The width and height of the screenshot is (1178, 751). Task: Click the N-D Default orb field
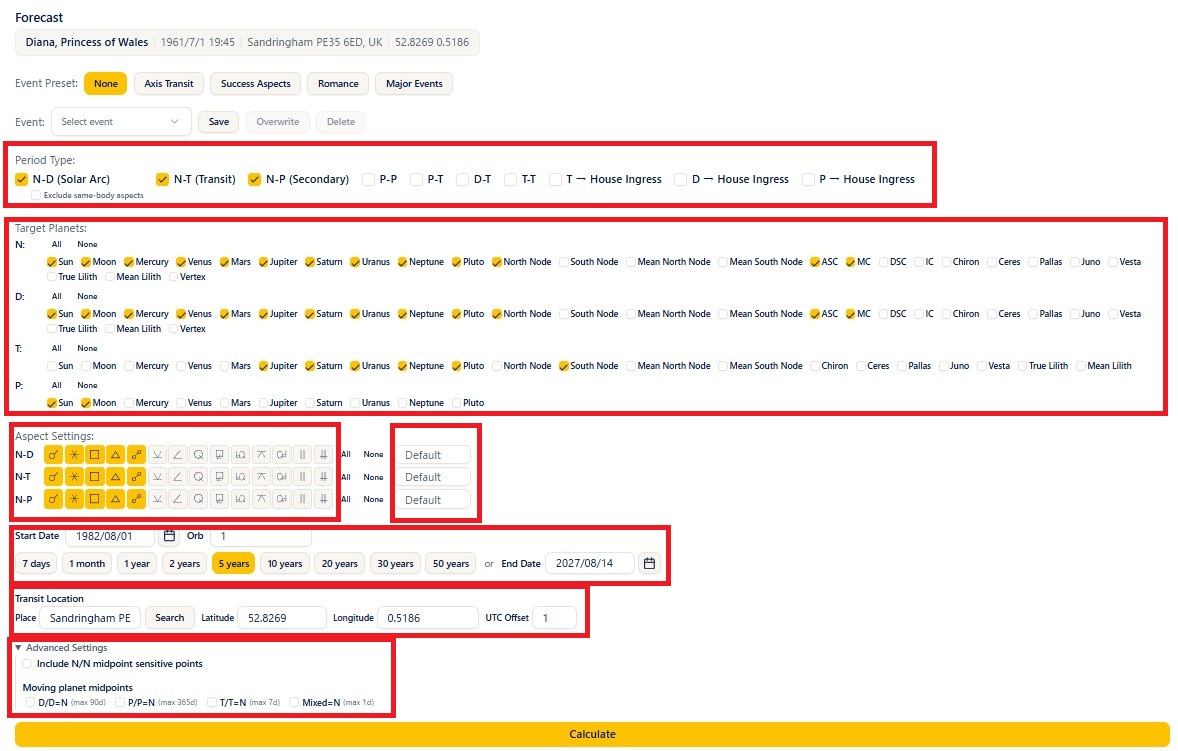(x=433, y=455)
